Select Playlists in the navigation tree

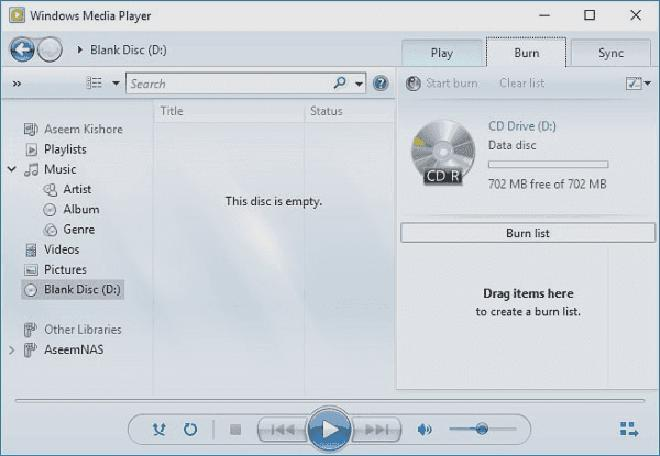65,149
